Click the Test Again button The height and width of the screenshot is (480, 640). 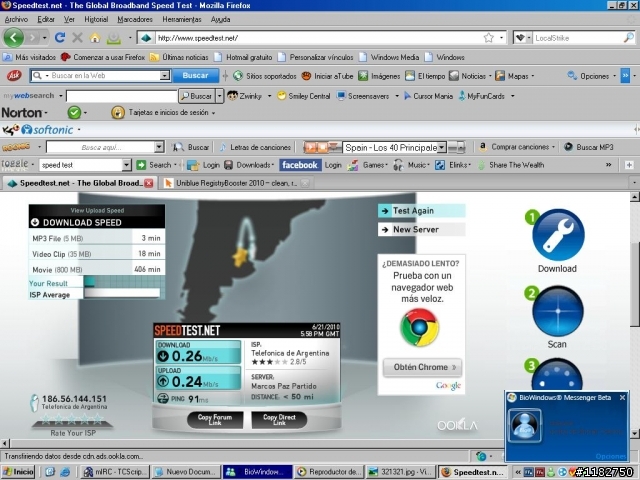pyautogui.click(x=422, y=211)
